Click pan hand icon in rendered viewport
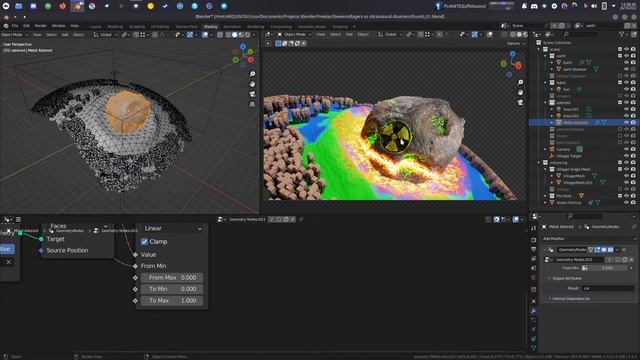 tap(520, 93)
